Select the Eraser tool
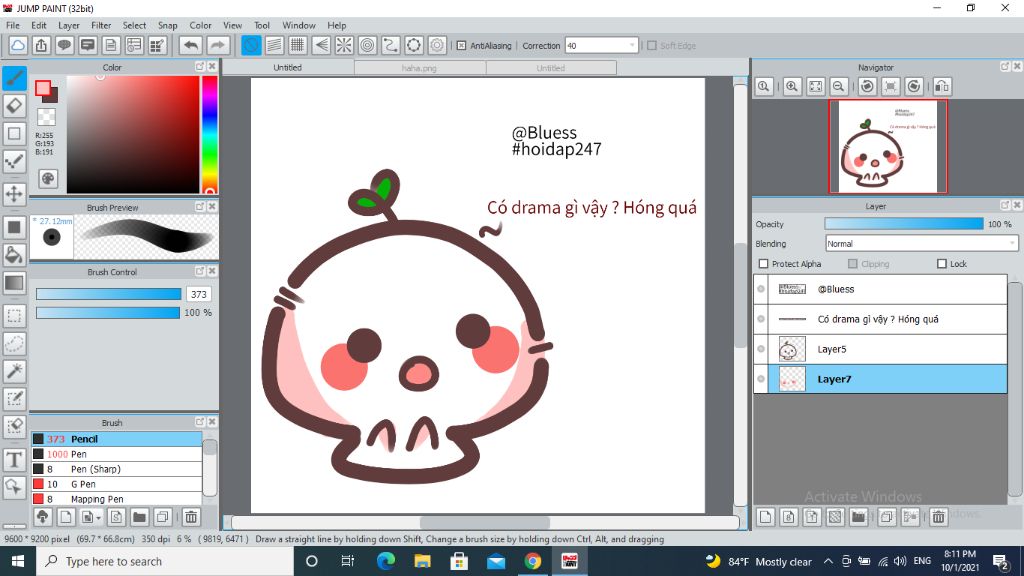The width and height of the screenshot is (1024, 576). pyautogui.click(x=14, y=106)
